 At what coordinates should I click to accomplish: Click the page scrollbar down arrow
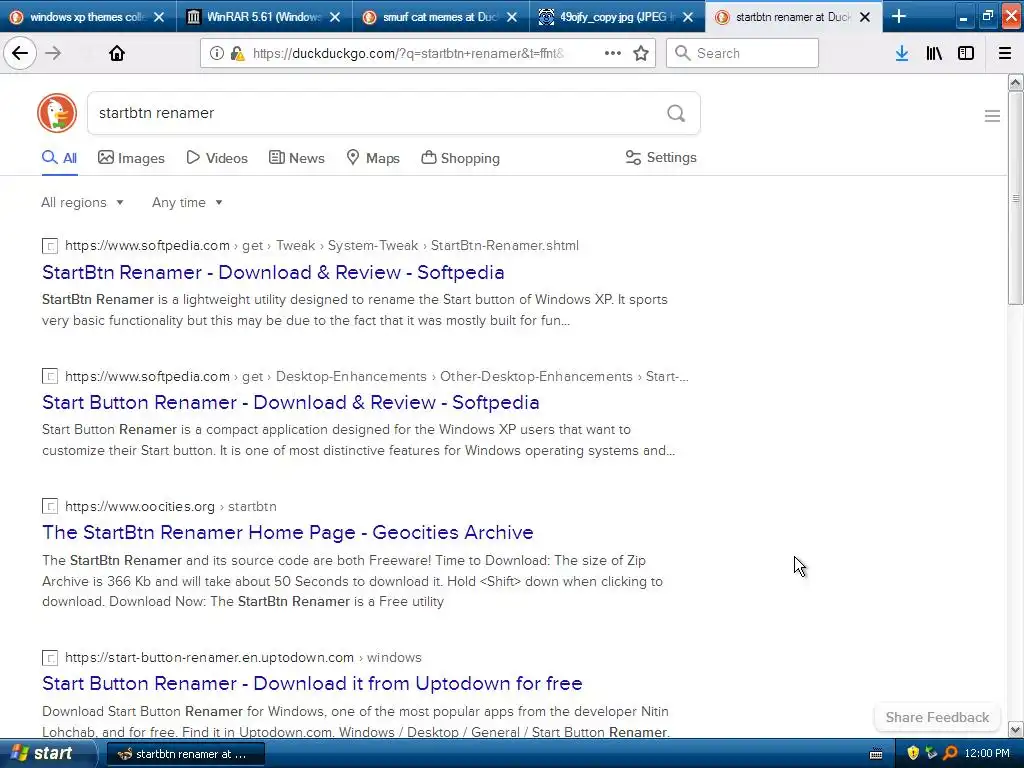1015,729
